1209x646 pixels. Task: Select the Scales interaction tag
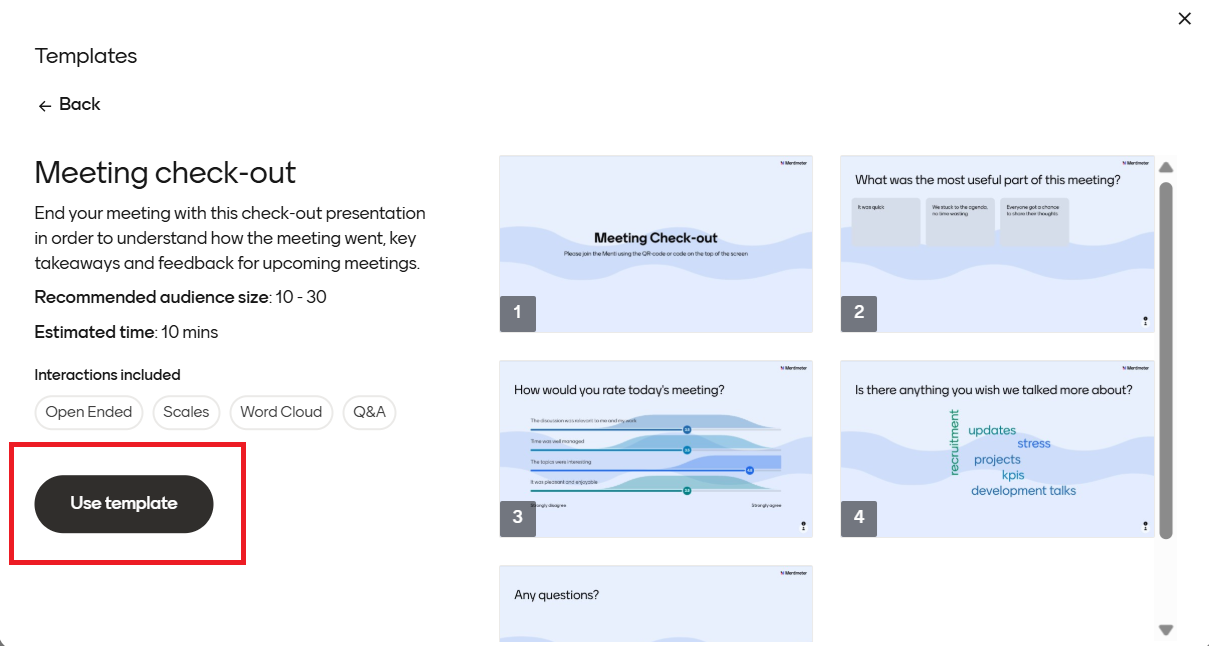pyautogui.click(x=186, y=412)
